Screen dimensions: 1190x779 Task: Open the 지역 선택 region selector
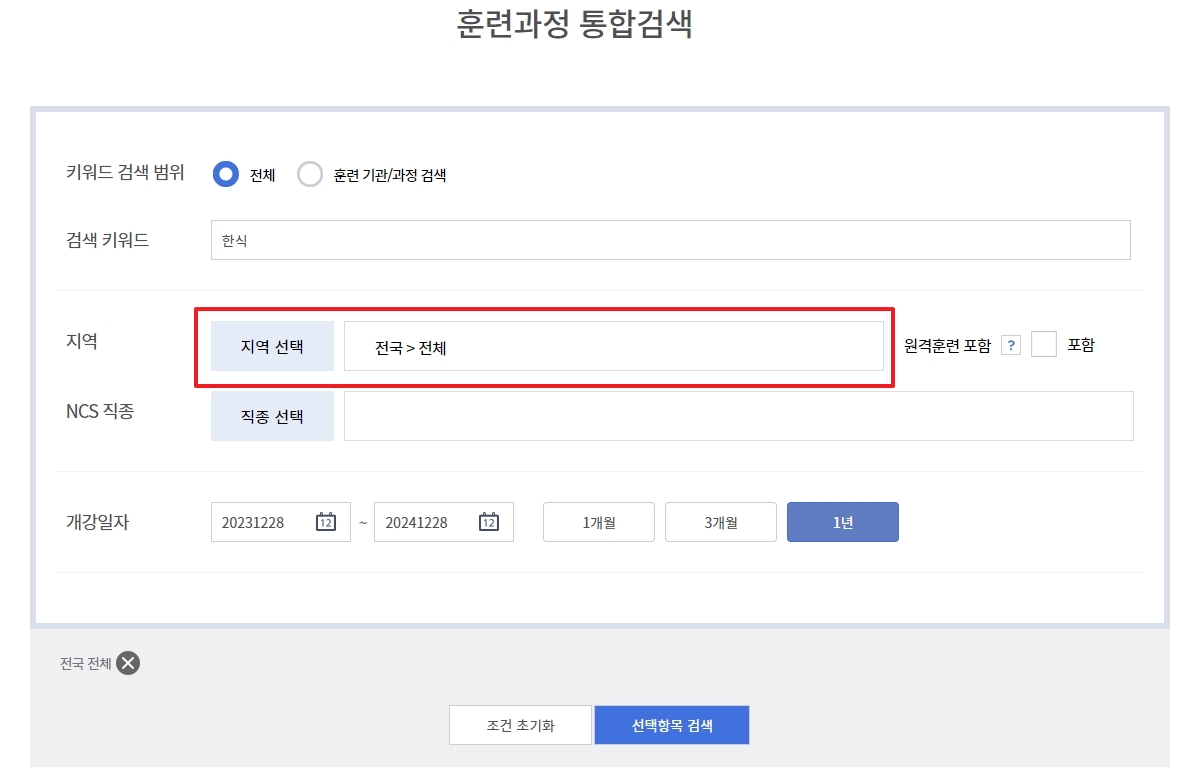(272, 346)
